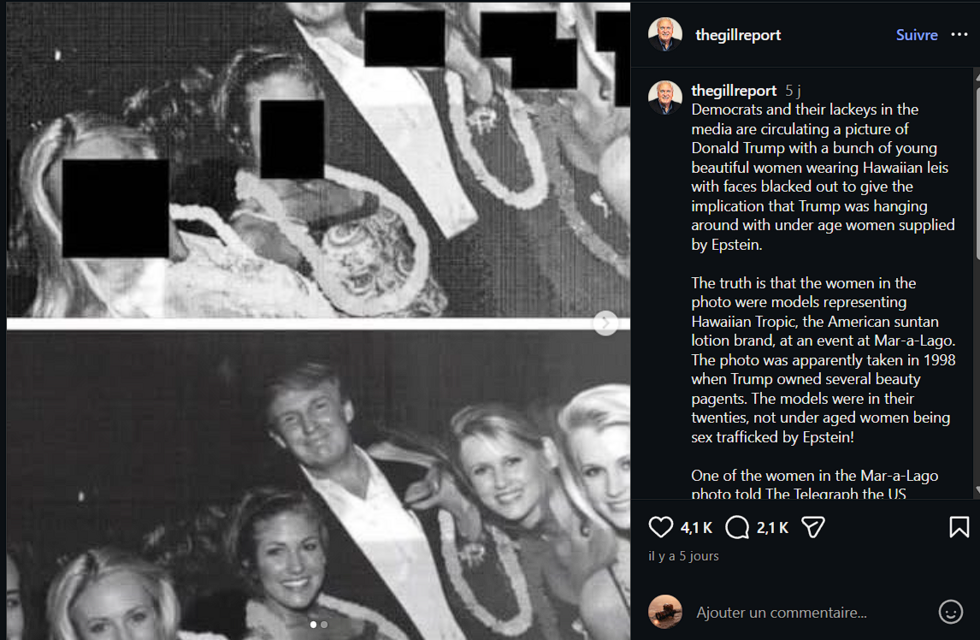The image size is (980, 640).
Task: Save the post with the bookmark icon
Action: pos(958,525)
